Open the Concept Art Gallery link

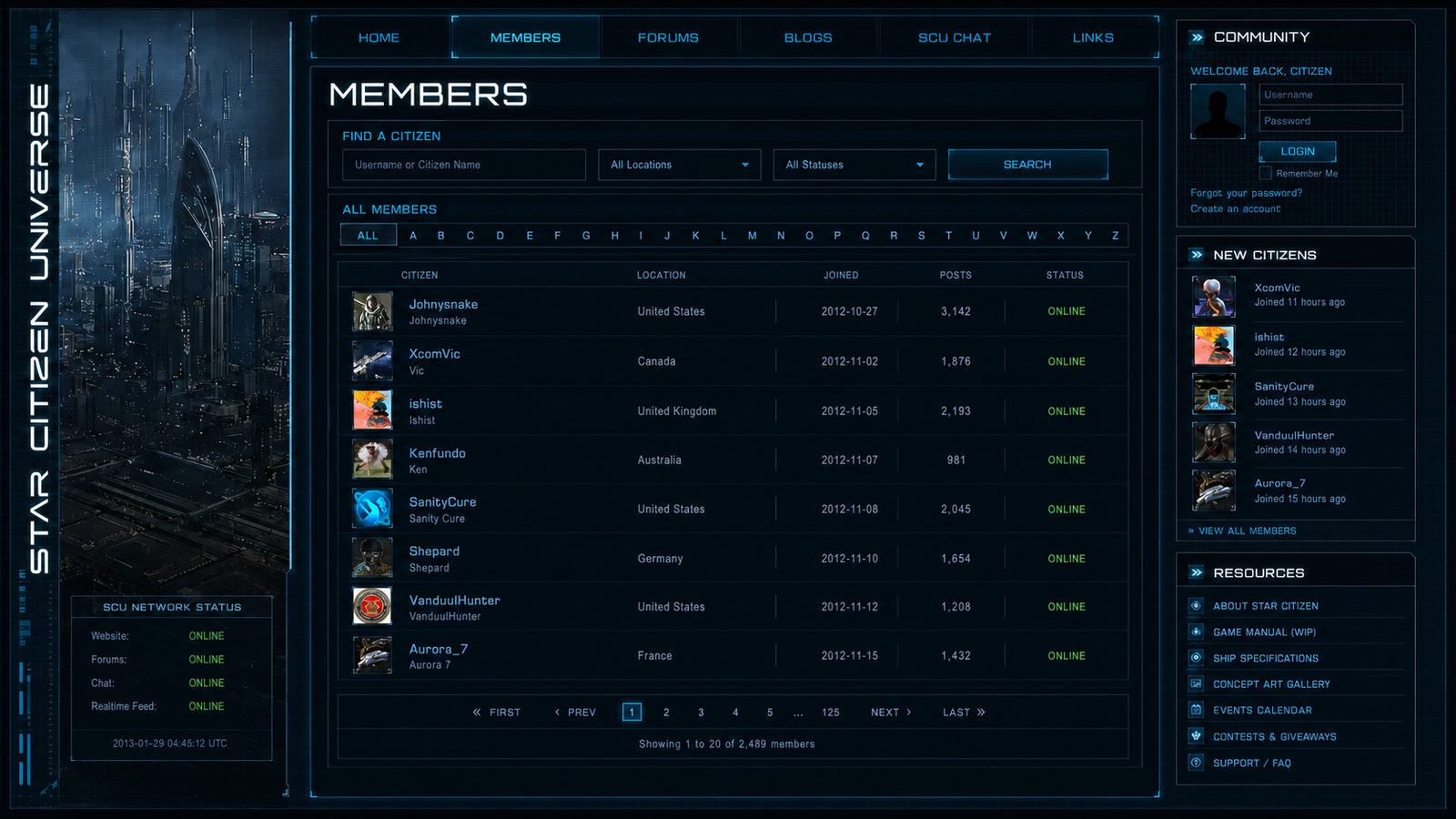pyautogui.click(x=1271, y=684)
